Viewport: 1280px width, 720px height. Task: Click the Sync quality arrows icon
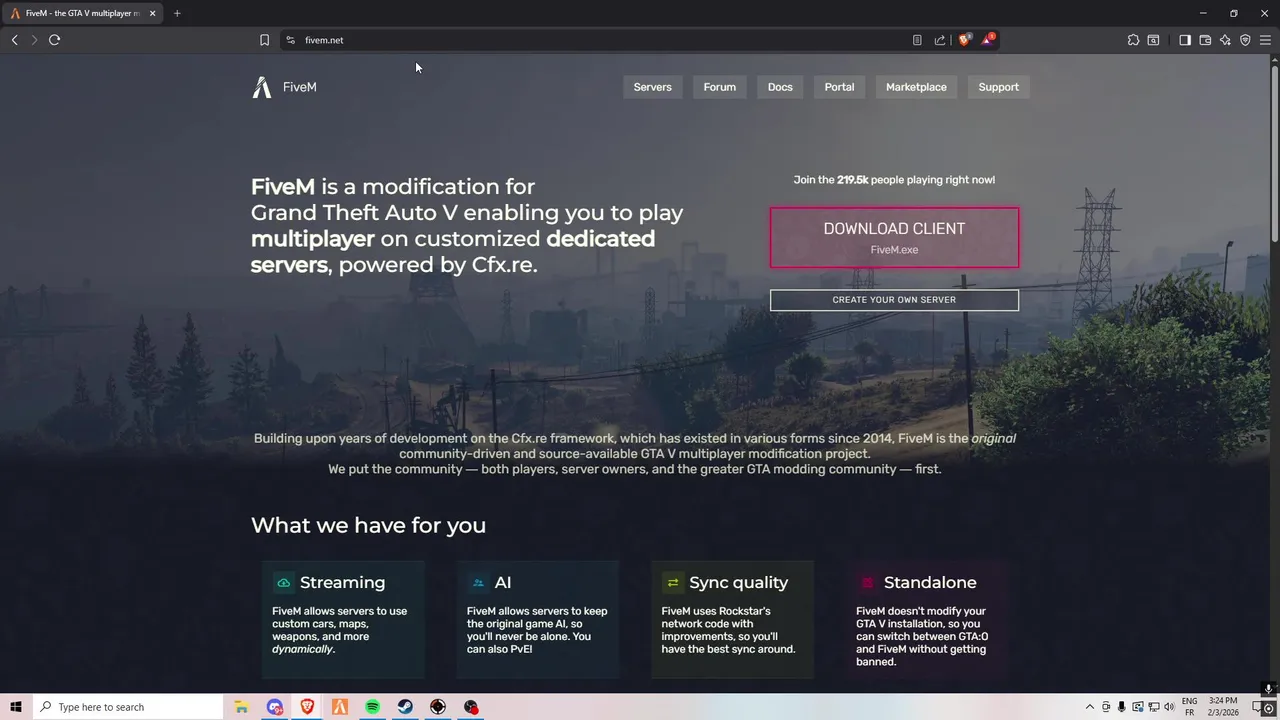673,583
